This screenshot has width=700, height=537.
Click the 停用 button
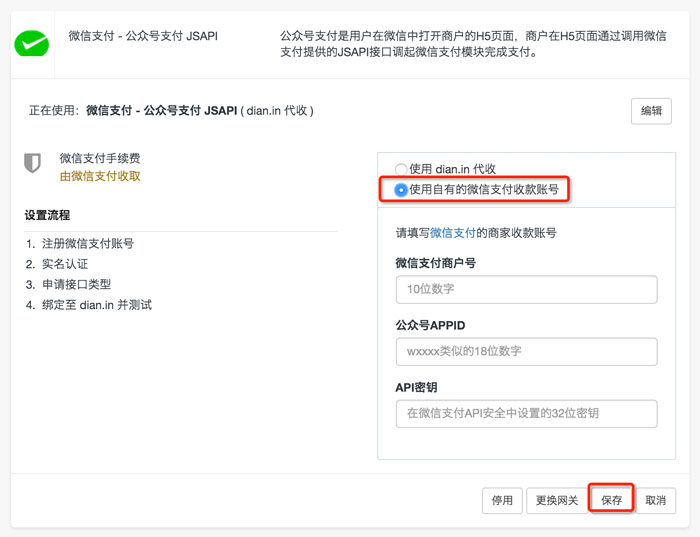point(502,500)
